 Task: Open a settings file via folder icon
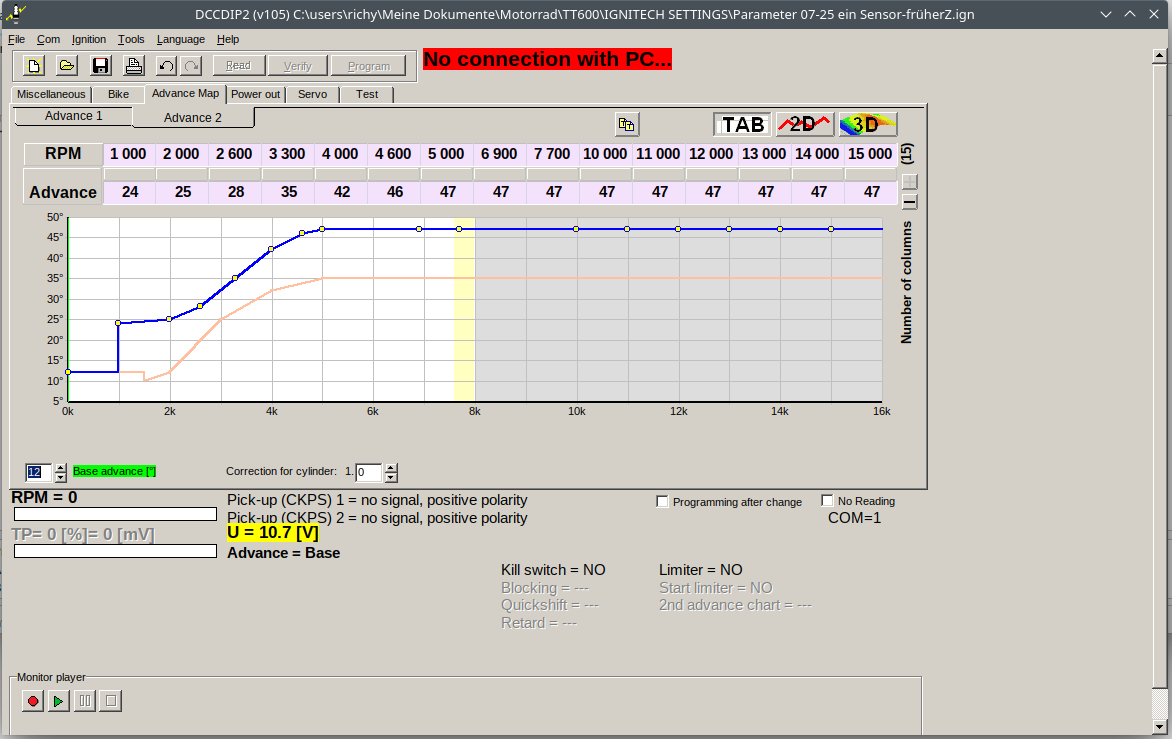(66, 66)
